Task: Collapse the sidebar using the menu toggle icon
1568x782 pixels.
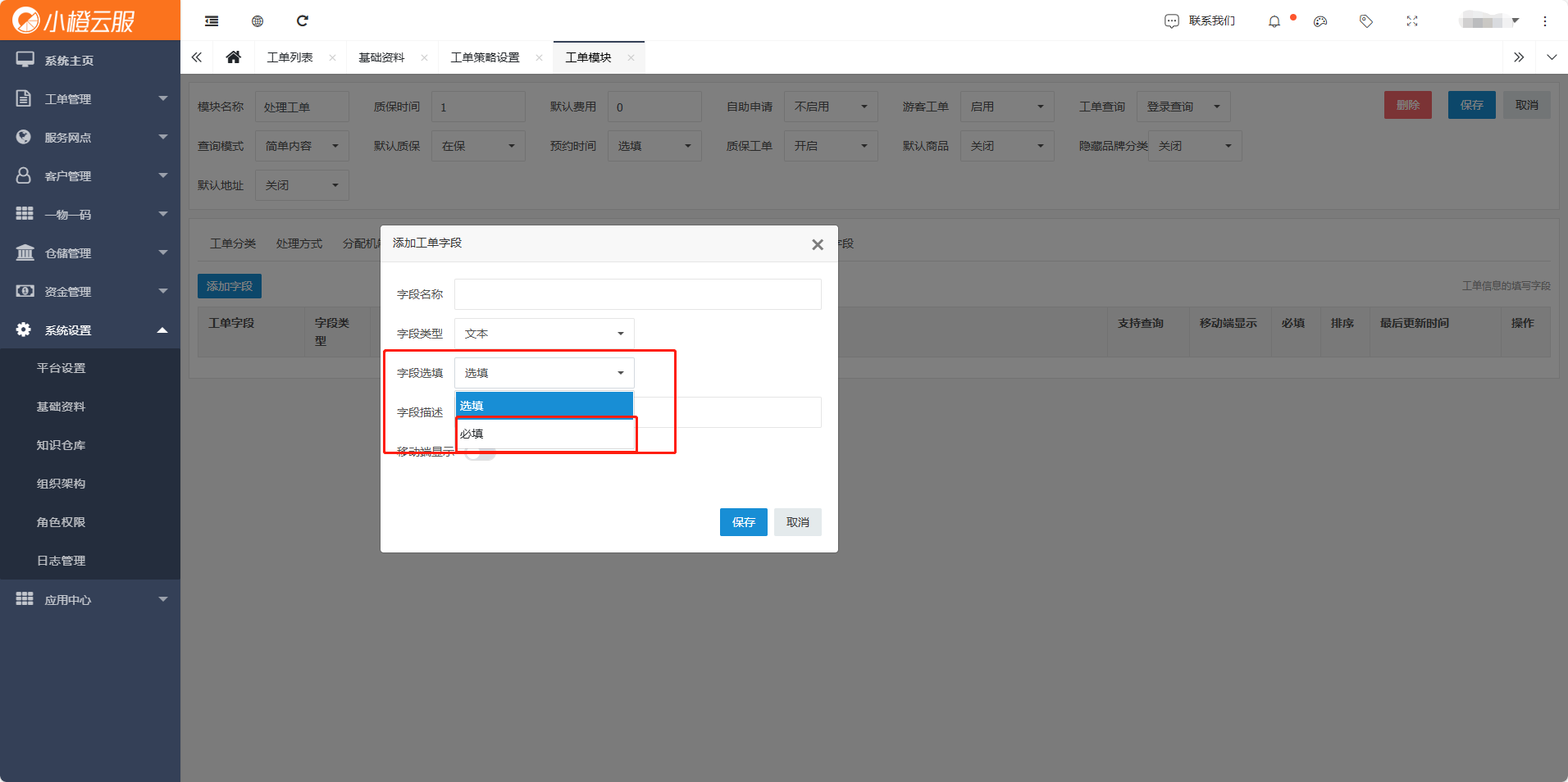Action: 212,21
